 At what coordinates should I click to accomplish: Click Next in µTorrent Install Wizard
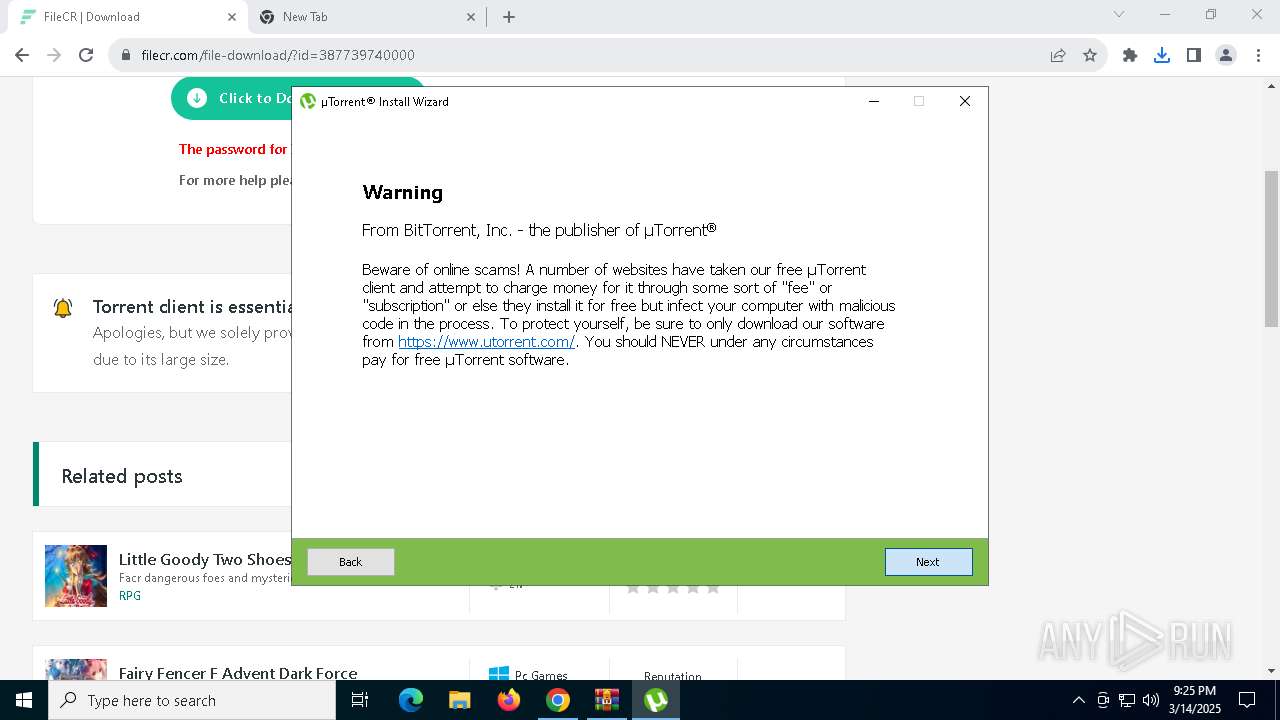click(x=928, y=562)
